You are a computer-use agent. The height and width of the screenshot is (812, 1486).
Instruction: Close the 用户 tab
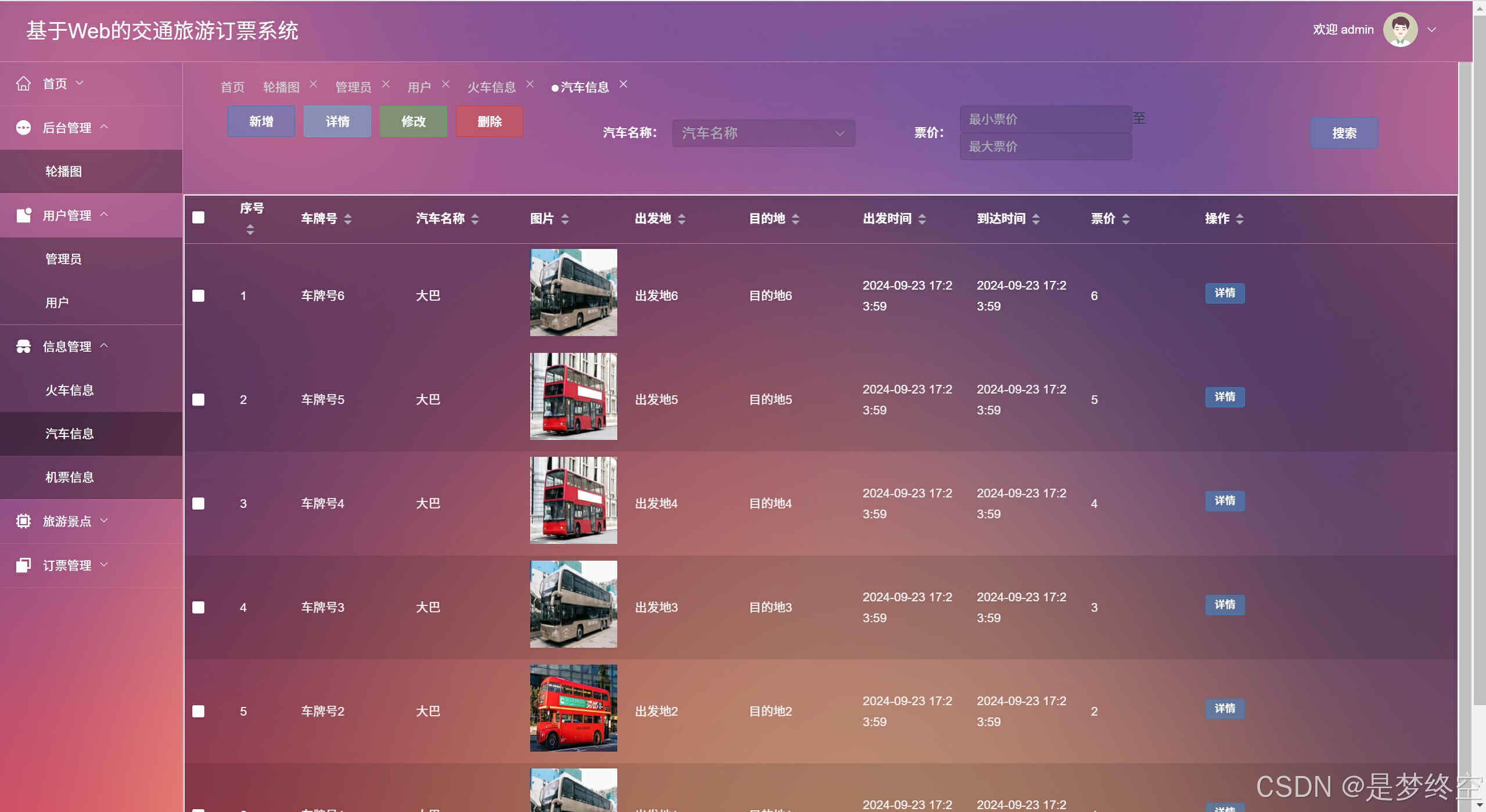[x=445, y=84]
